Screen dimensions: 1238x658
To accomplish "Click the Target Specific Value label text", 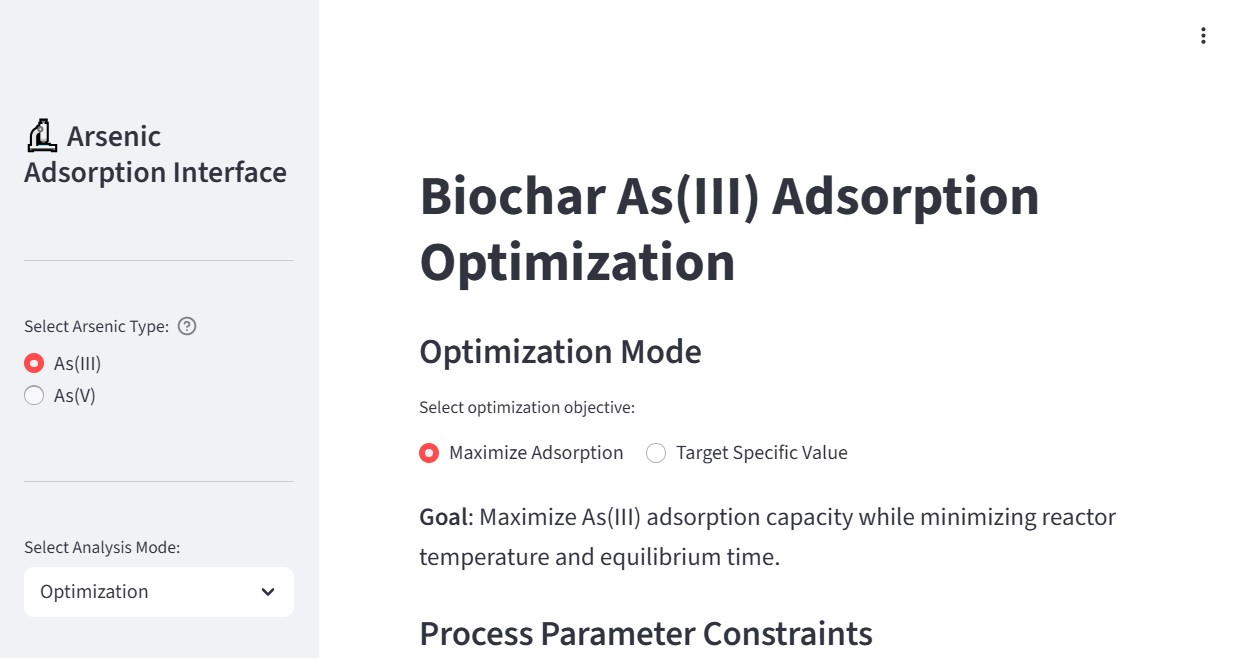I will pos(761,453).
